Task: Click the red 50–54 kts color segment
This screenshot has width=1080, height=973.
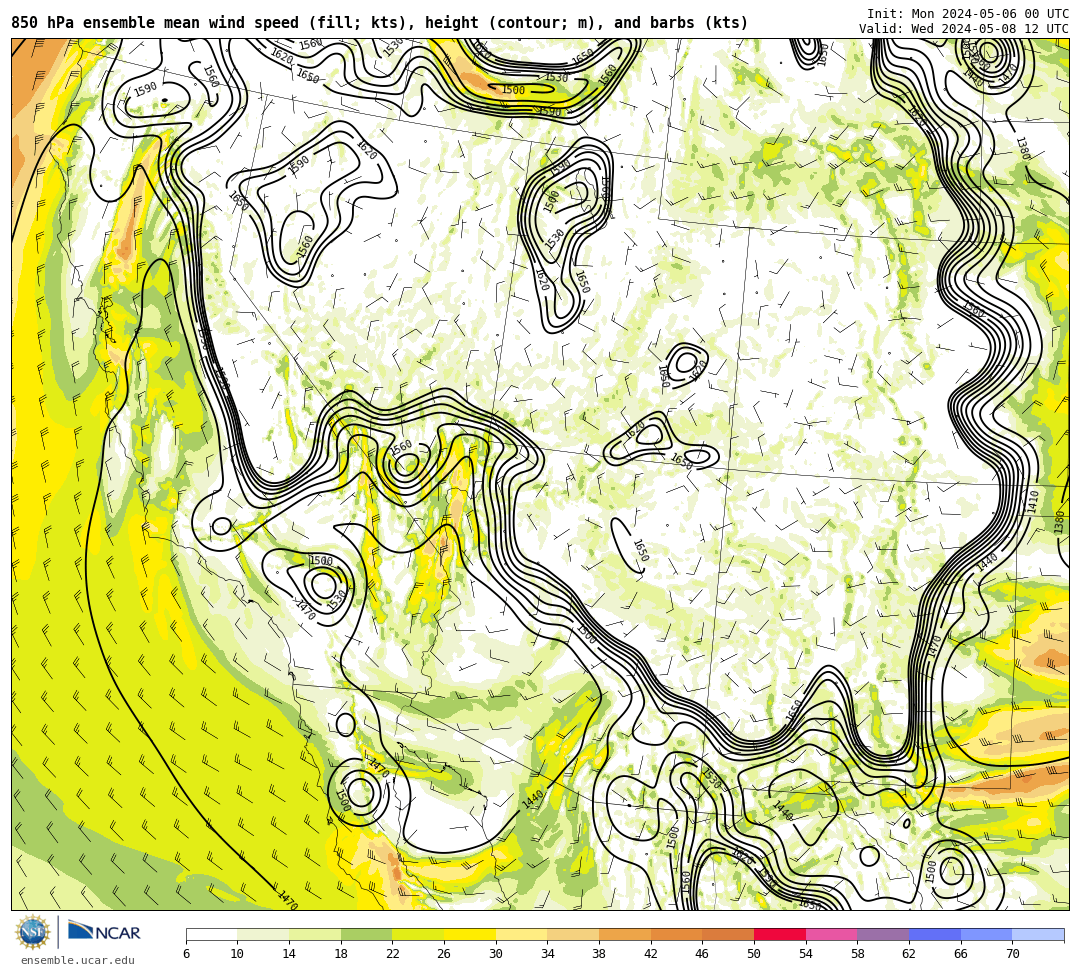Action: click(780, 934)
